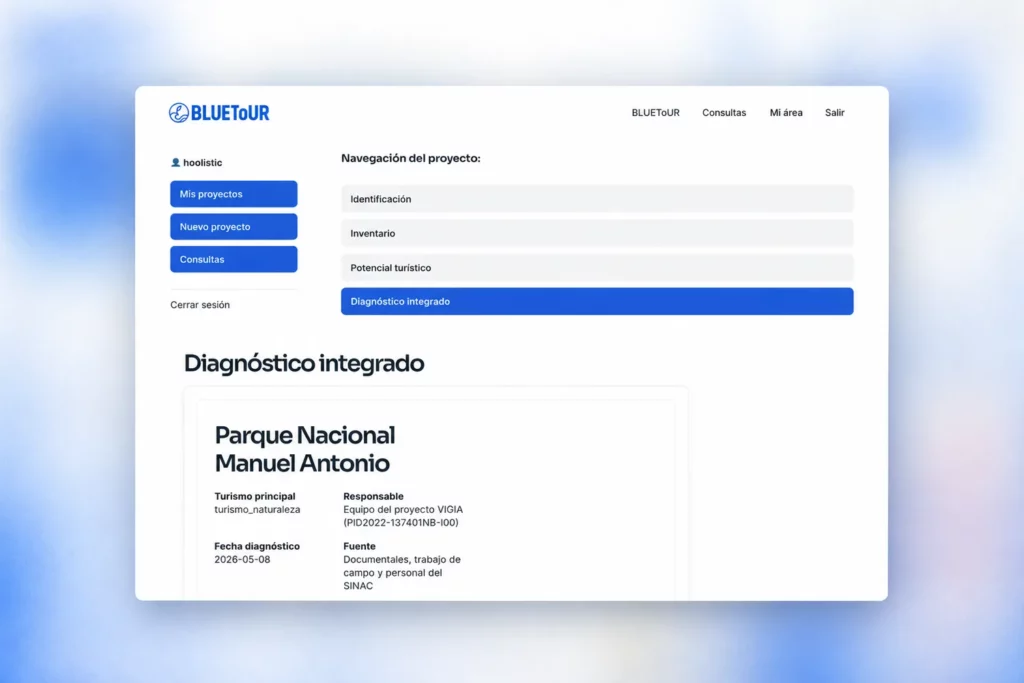Click the Diagnóstico integrado page heading
The image size is (1024, 683).
(x=304, y=363)
